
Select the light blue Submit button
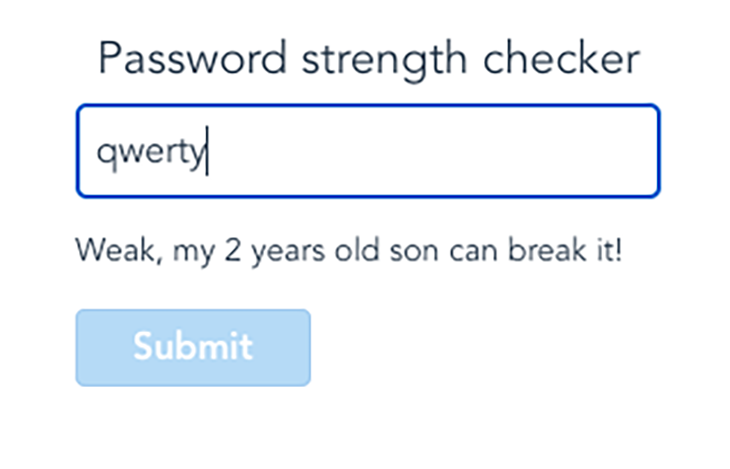[x=193, y=347]
